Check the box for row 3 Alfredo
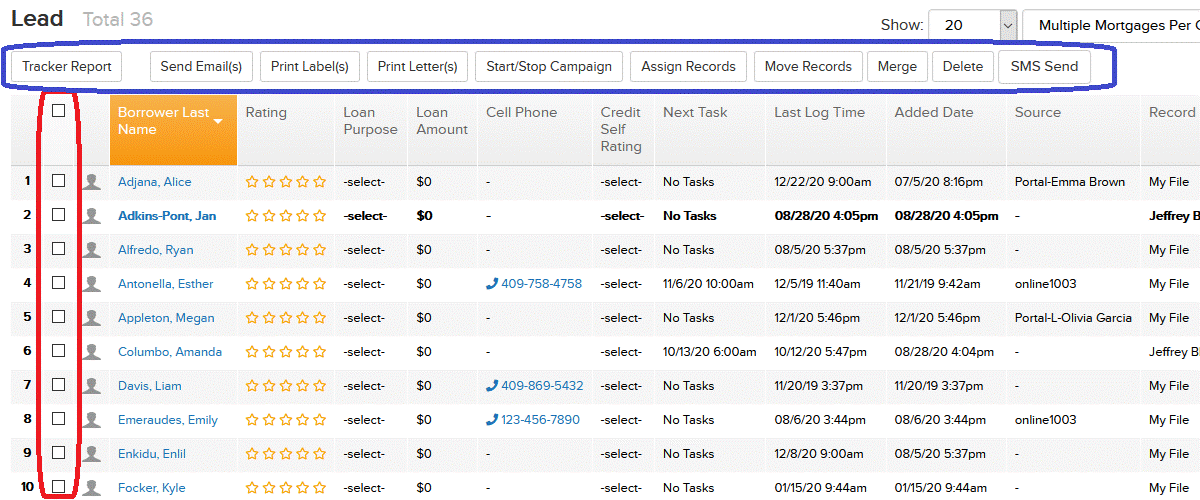Screen dimensions: 1200x500 59,249
